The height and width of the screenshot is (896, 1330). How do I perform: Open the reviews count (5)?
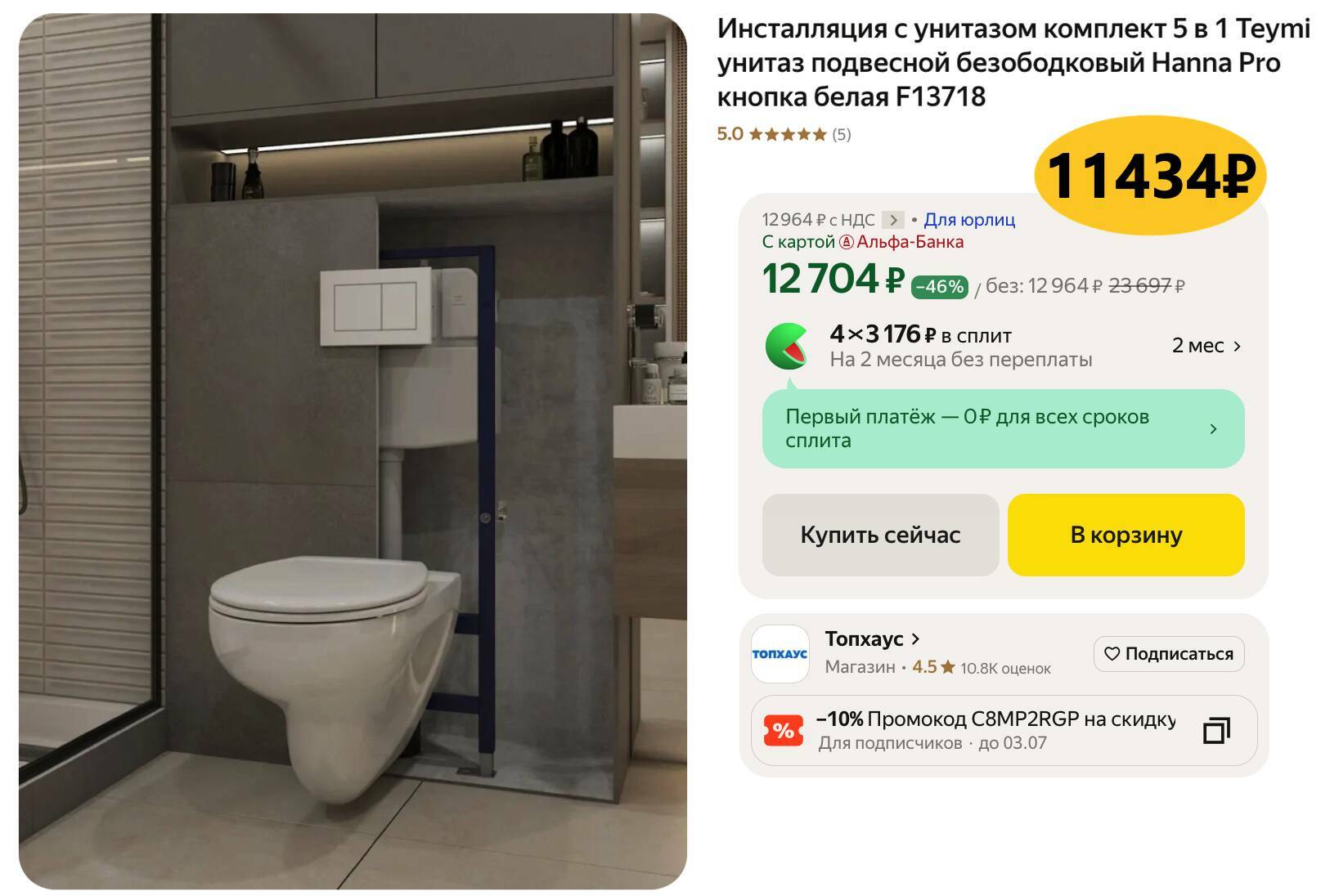click(x=842, y=135)
